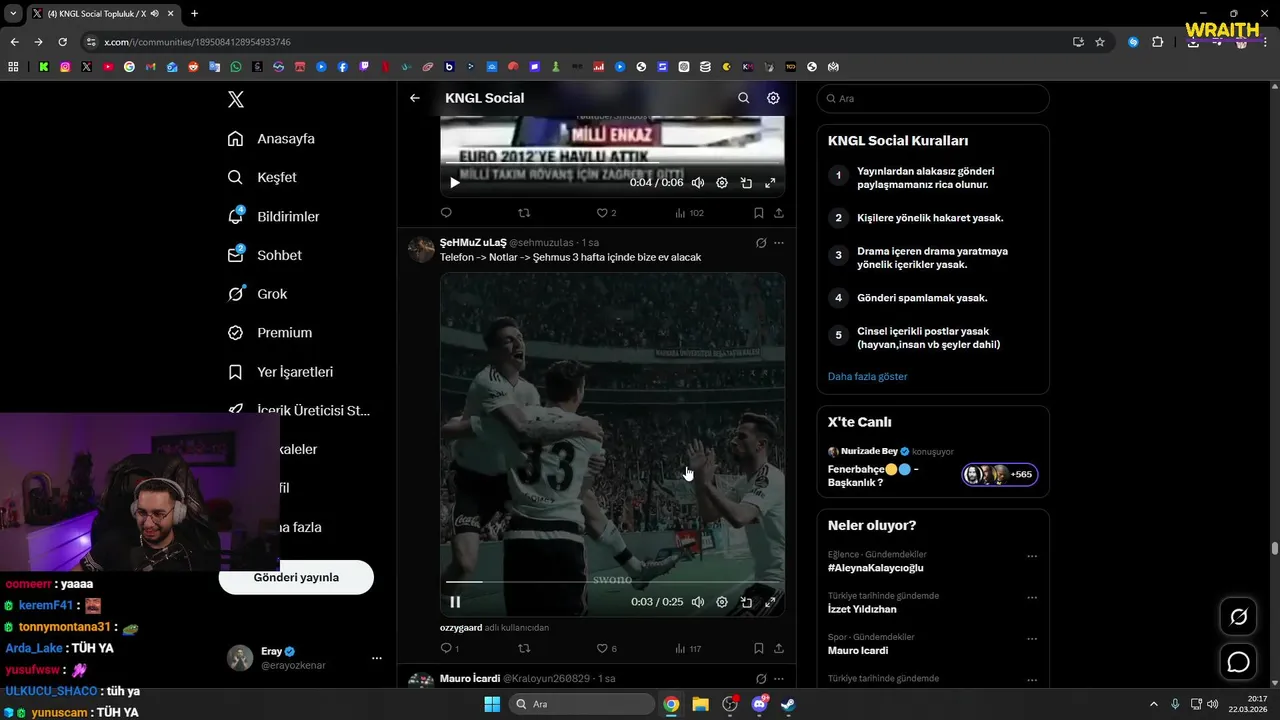
Task: Repost the ŞeHMuZ uLaŞ post
Action: [524, 648]
